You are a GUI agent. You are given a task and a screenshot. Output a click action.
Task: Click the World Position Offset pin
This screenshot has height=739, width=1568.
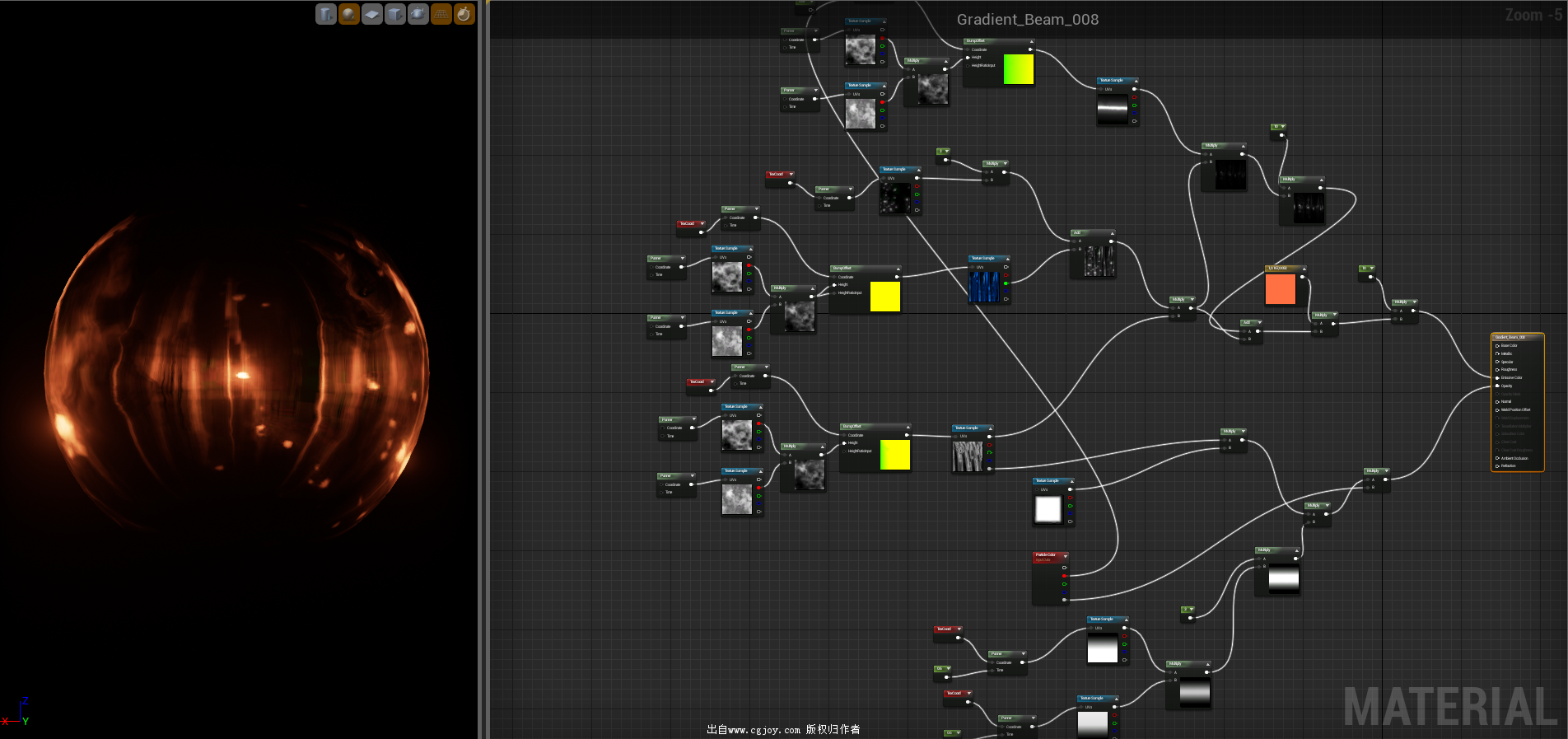(1497, 409)
